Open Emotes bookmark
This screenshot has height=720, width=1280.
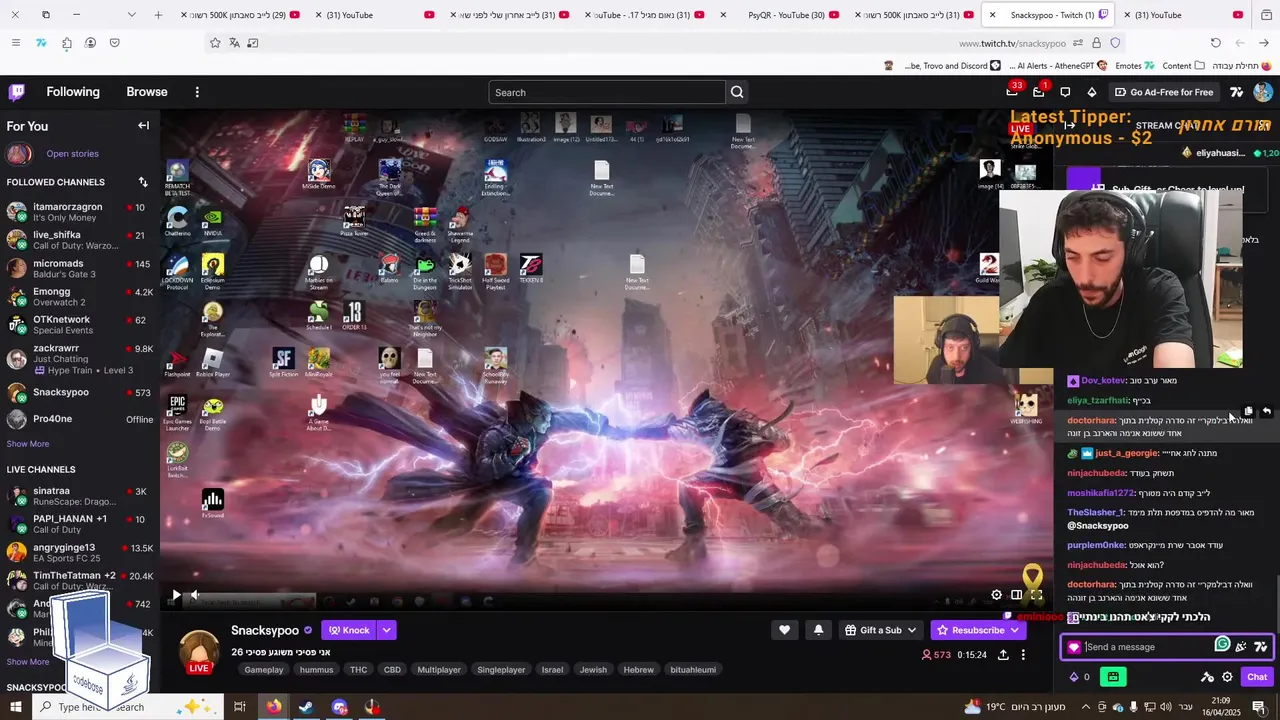point(1135,66)
